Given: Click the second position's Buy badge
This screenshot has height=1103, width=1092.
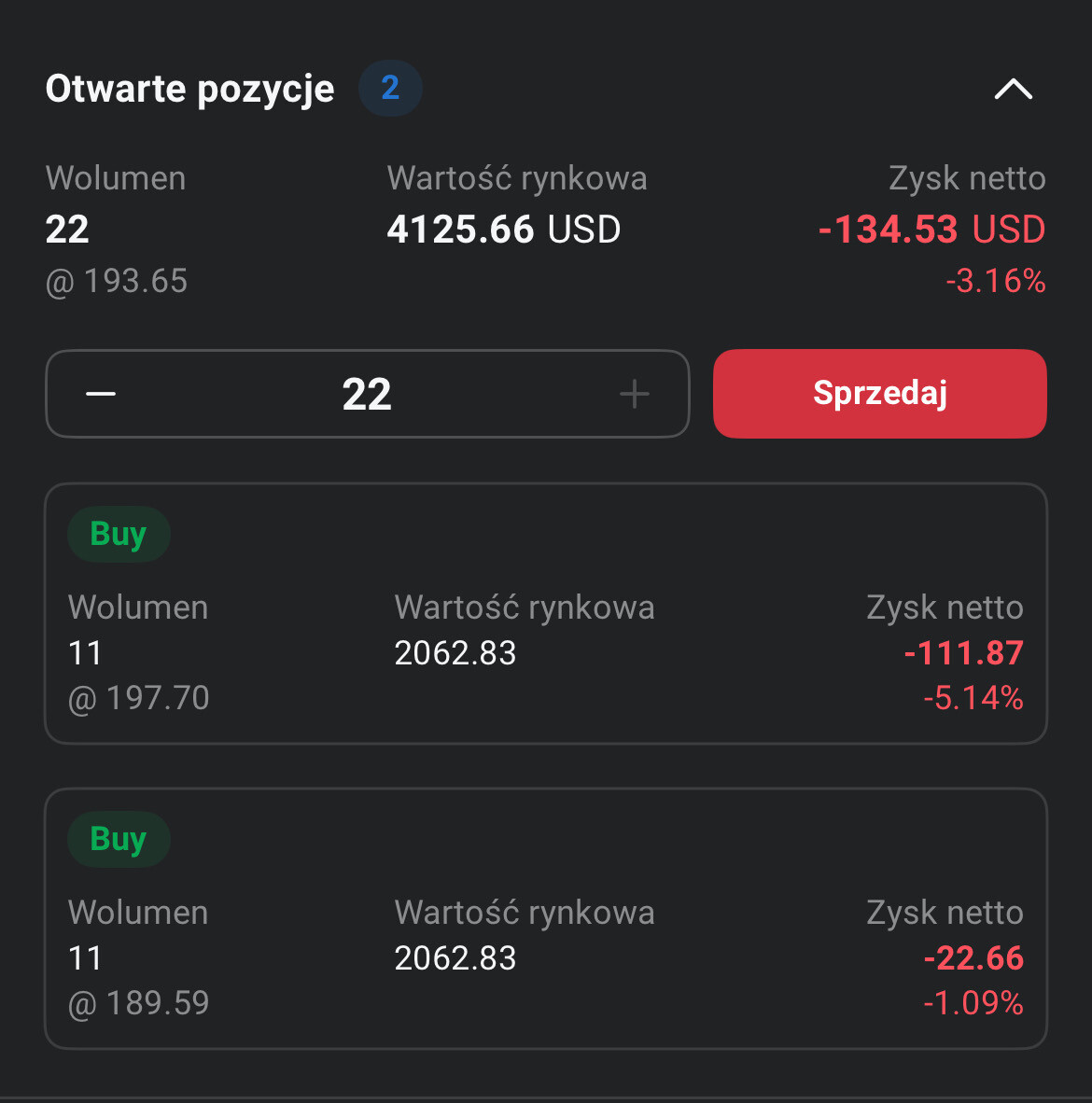Looking at the screenshot, I should click(x=119, y=840).
